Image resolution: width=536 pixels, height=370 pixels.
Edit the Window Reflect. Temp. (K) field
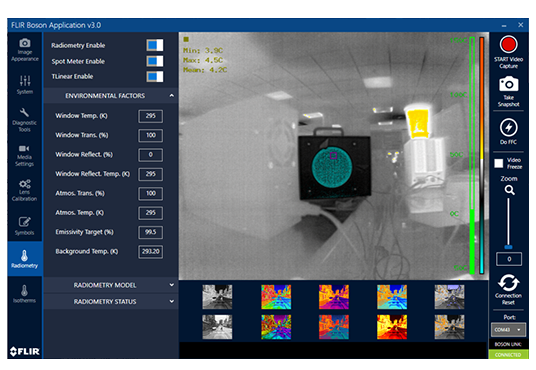pyautogui.click(x=150, y=174)
